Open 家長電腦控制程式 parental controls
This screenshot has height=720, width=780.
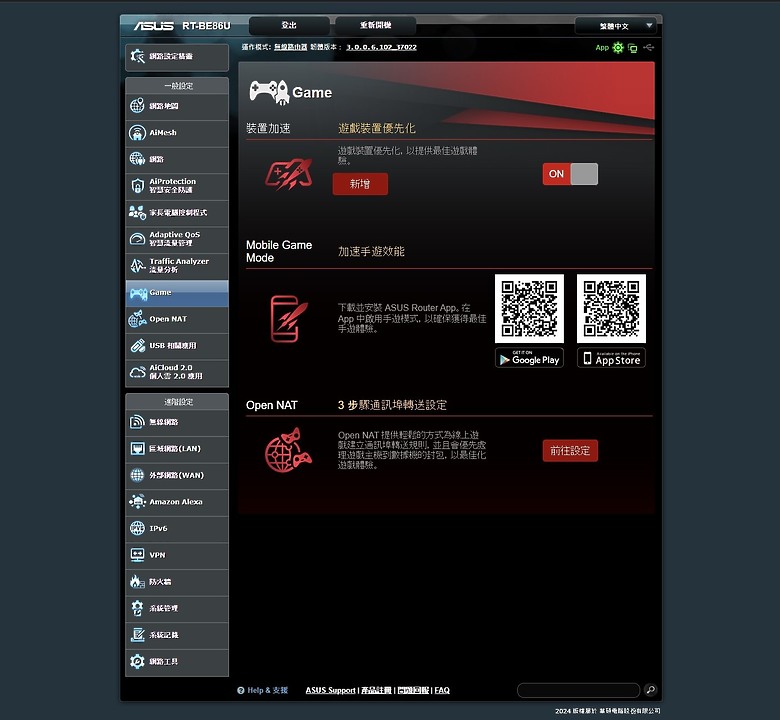click(x=177, y=212)
